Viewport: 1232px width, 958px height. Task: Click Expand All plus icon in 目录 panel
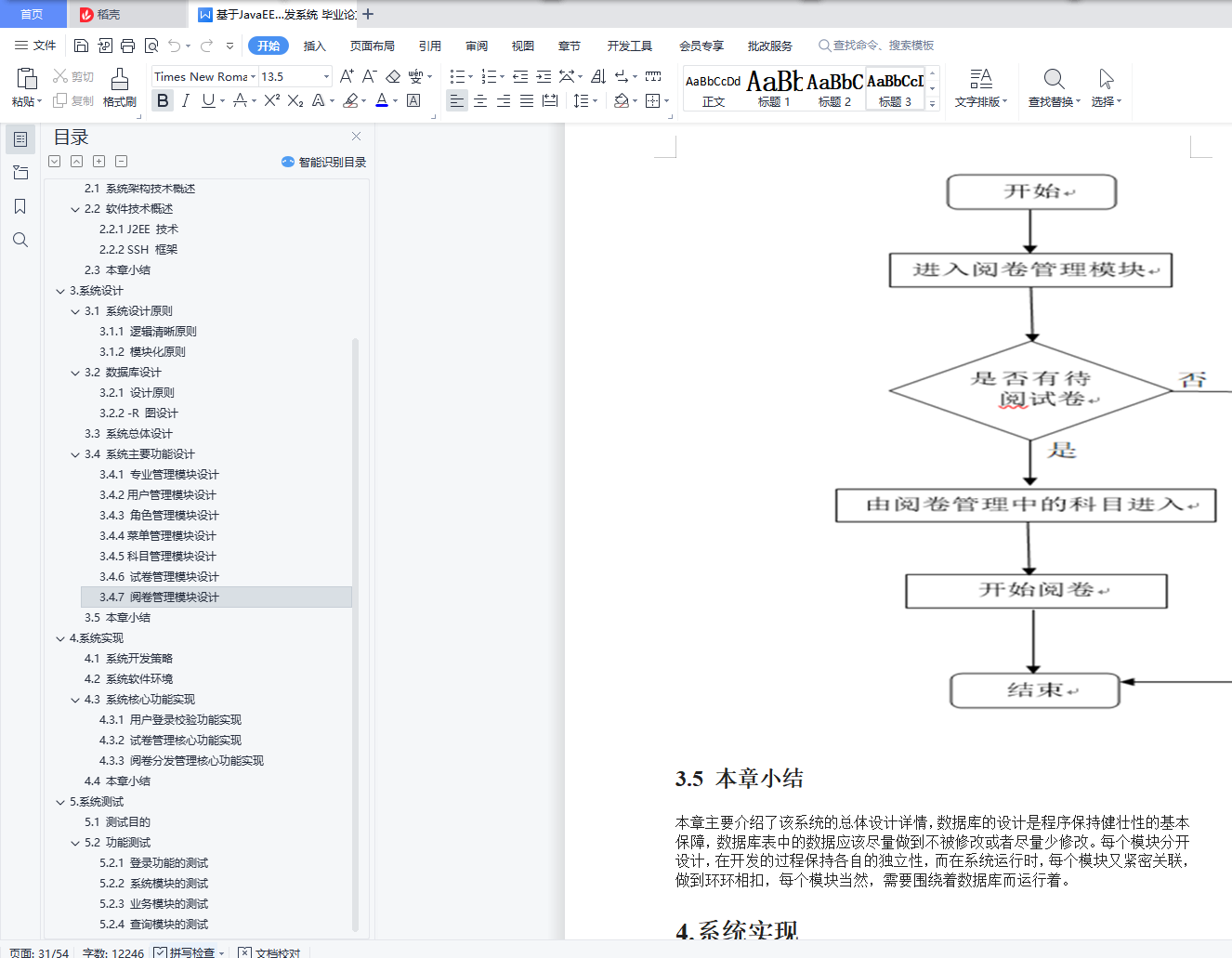point(98,162)
